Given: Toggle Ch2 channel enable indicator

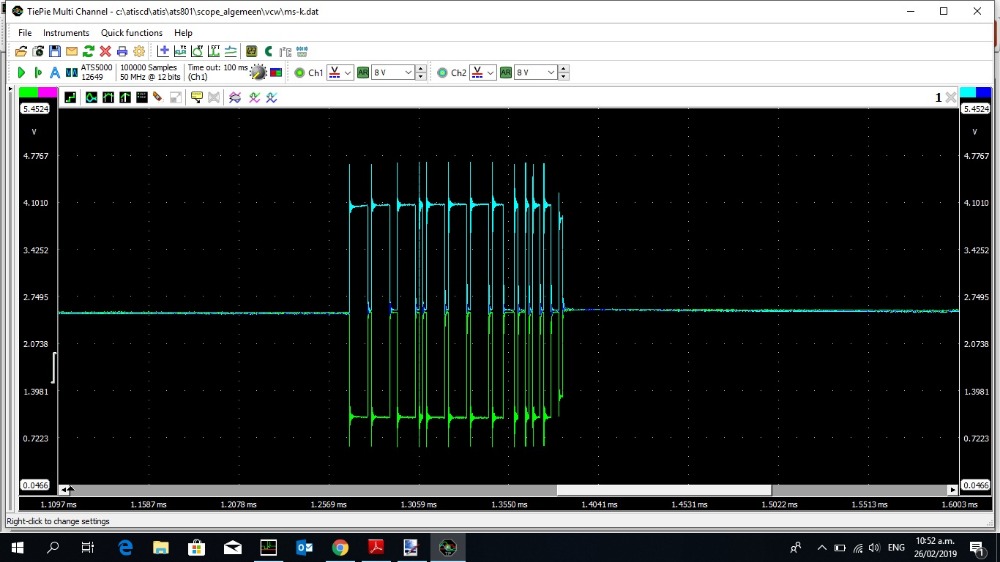Looking at the screenshot, I should point(442,73).
